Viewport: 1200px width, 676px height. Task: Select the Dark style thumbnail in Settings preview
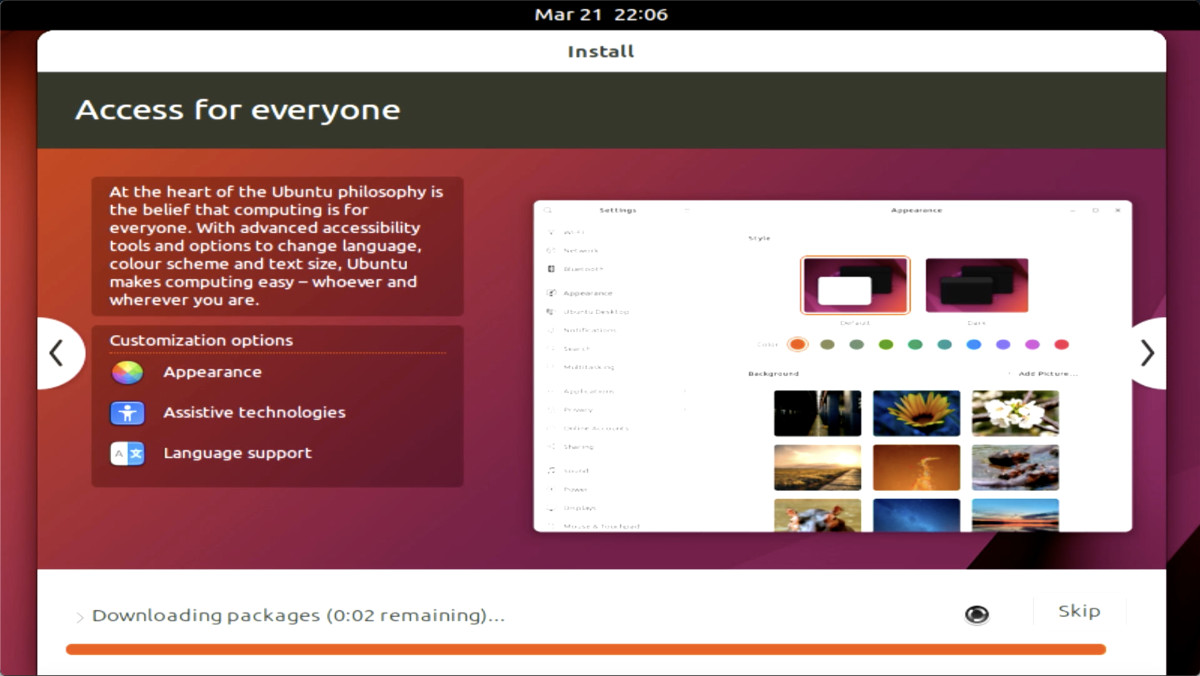(977, 285)
